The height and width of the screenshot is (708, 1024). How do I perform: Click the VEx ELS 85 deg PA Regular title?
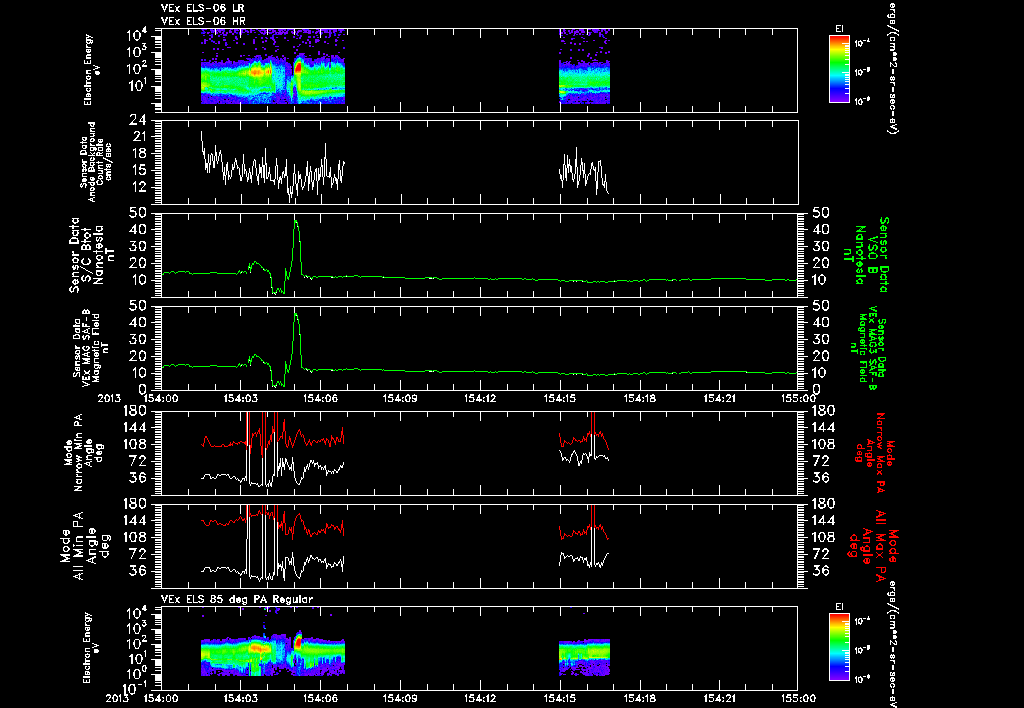pos(236,599)
